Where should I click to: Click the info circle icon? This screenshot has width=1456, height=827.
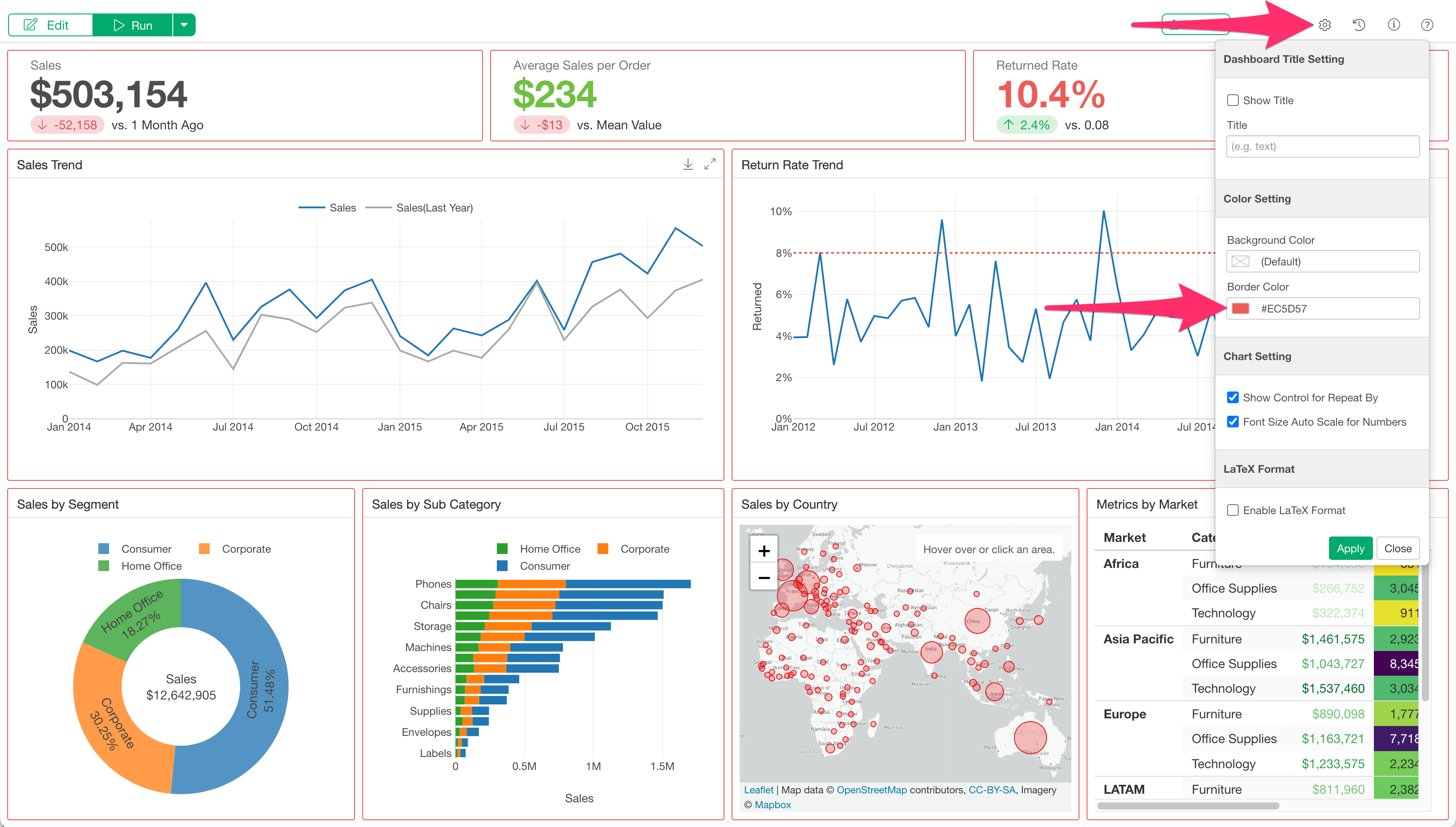point(1394,25)
